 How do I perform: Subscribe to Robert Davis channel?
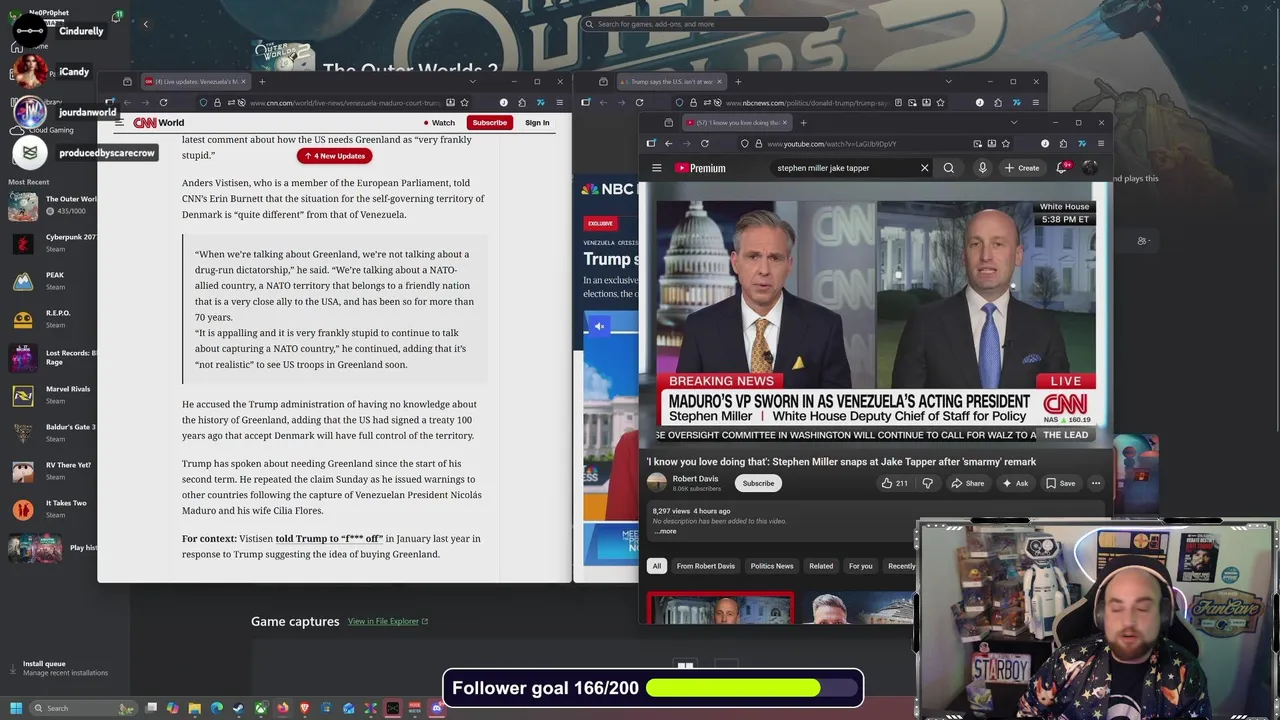[x=758, y=483]
